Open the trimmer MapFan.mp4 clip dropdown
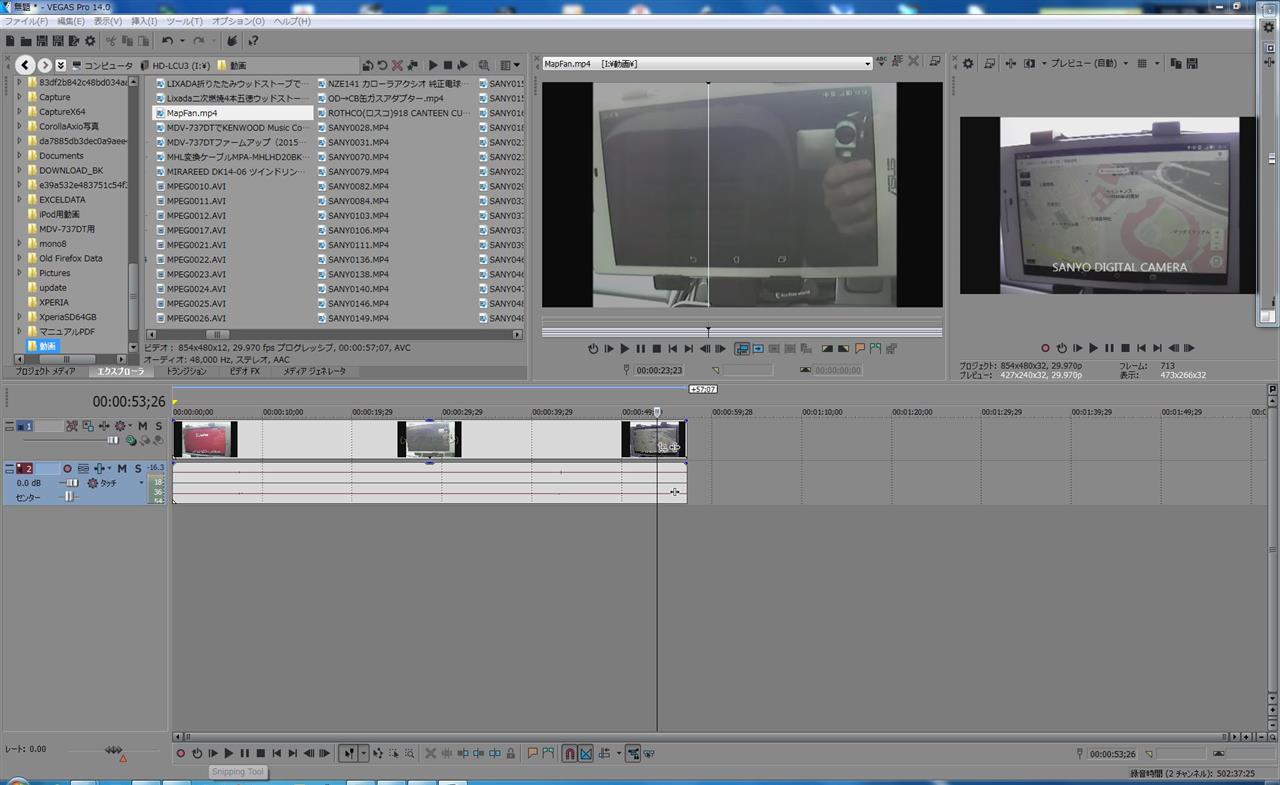Viewport: 1280px width, 785px height. 867,64
